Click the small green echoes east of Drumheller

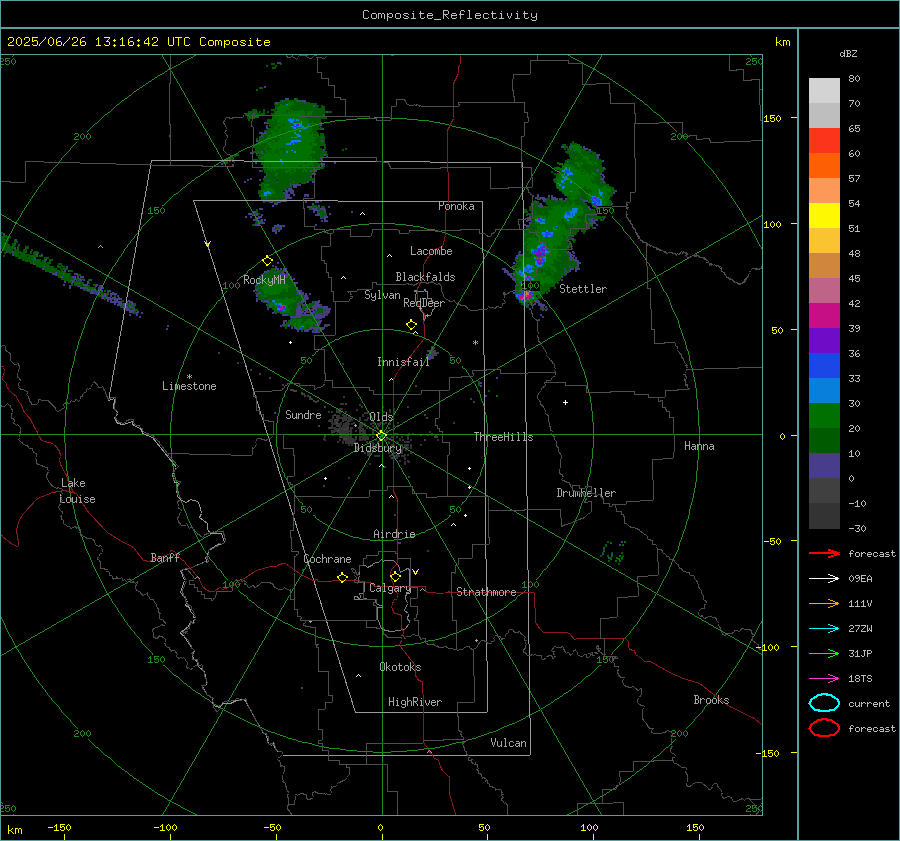(x=613, y=552)
